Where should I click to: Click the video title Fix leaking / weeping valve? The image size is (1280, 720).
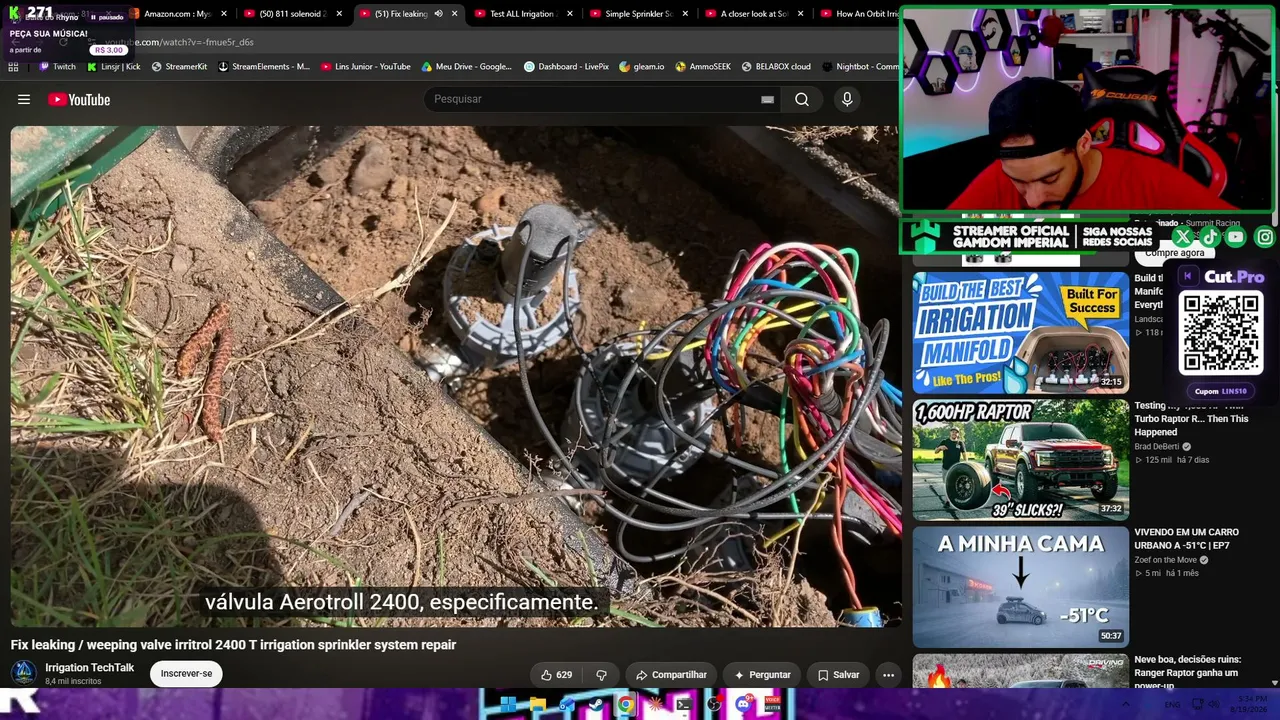coord(233,645)
